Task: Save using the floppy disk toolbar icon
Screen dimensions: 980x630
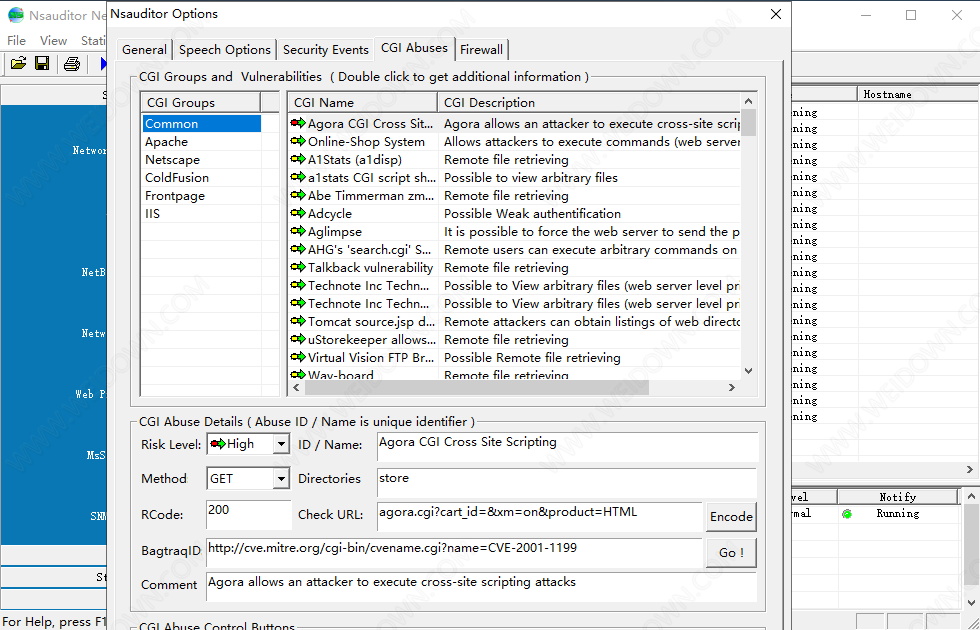Action: 42,63
